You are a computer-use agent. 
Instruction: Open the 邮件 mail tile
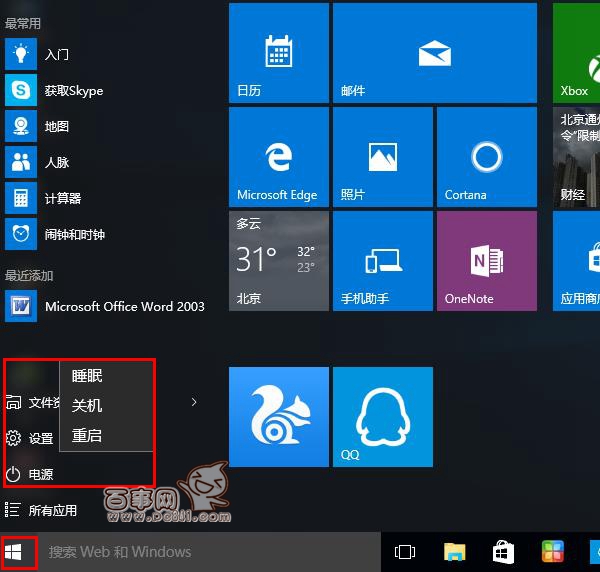(x=432, y=53)
